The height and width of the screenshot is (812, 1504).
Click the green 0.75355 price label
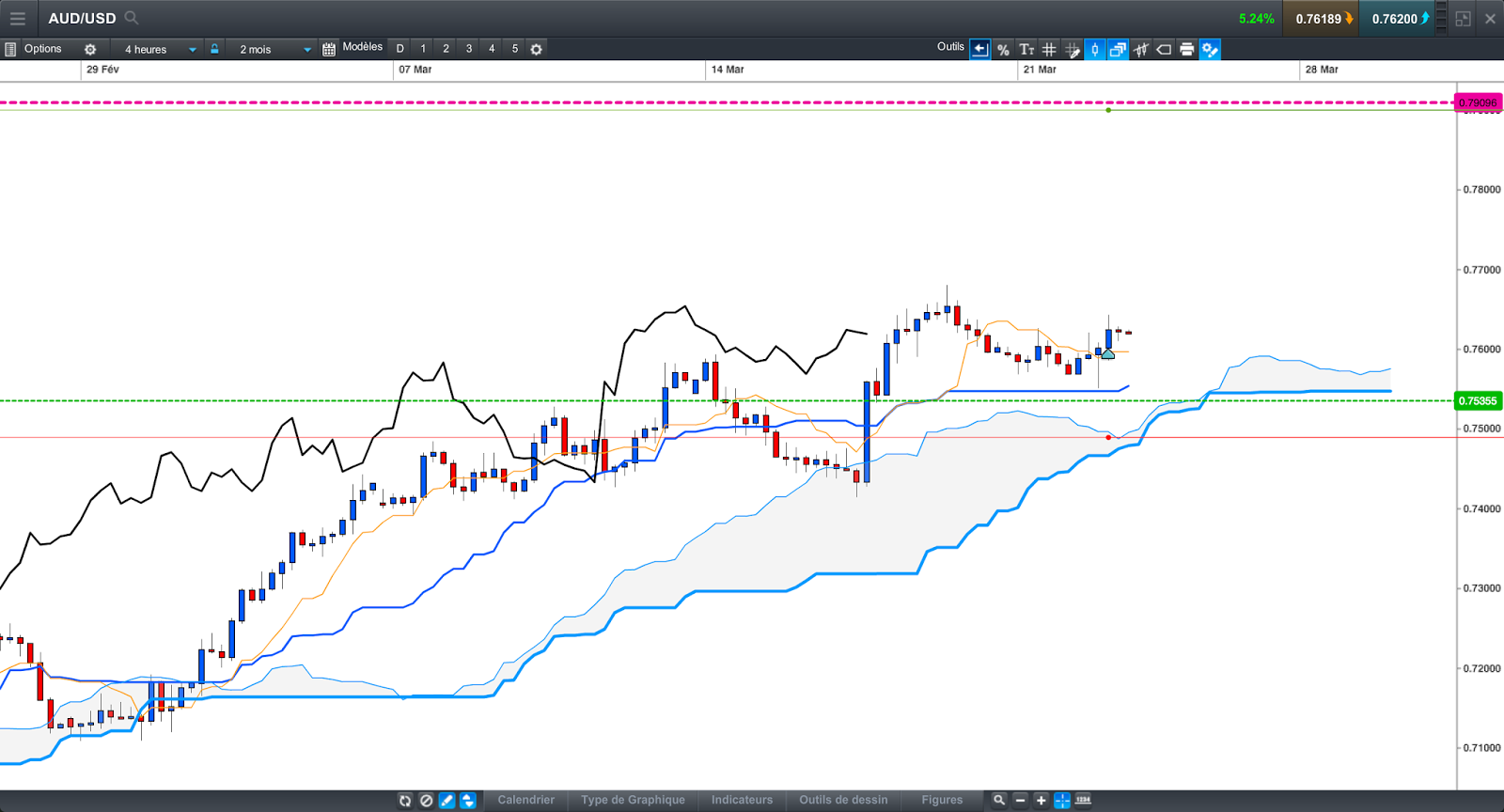(1478, 401)
